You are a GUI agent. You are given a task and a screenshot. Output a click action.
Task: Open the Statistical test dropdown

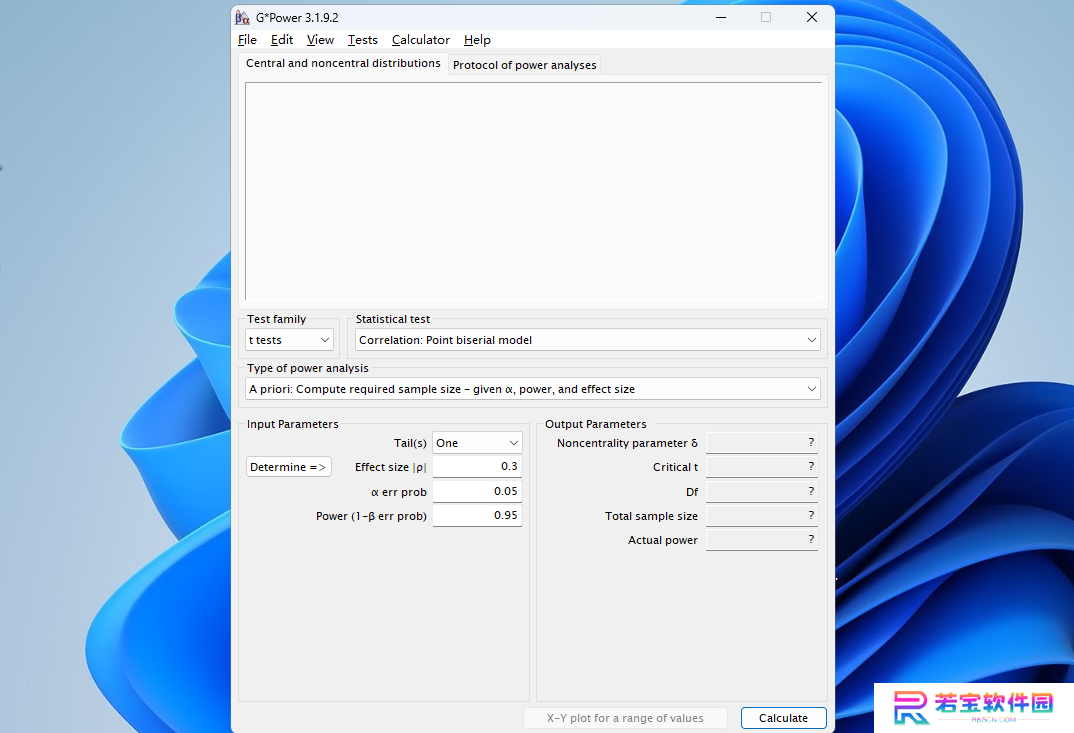588,340
